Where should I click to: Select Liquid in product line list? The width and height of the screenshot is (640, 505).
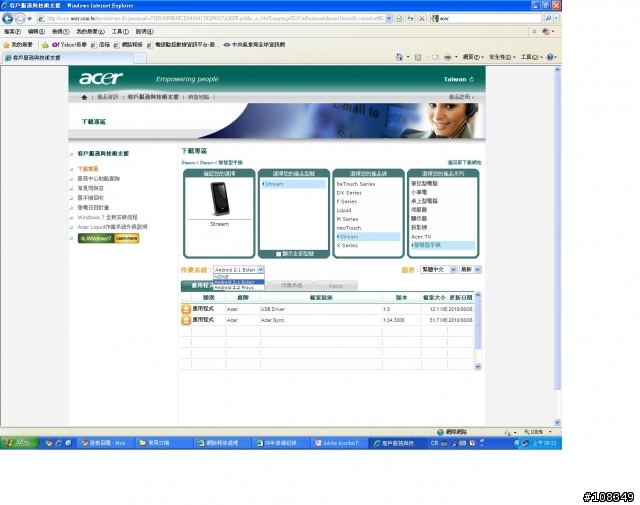[344, 210]
